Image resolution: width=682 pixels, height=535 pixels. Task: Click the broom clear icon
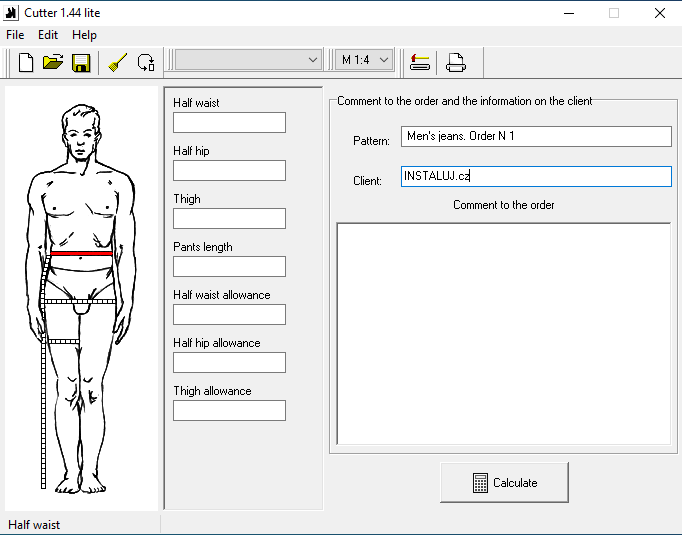coord(118,62)
